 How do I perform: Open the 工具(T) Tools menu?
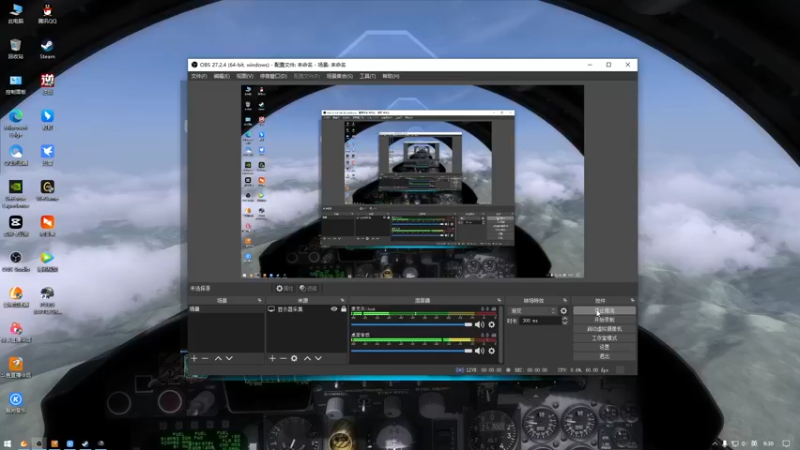click(367, 76)
